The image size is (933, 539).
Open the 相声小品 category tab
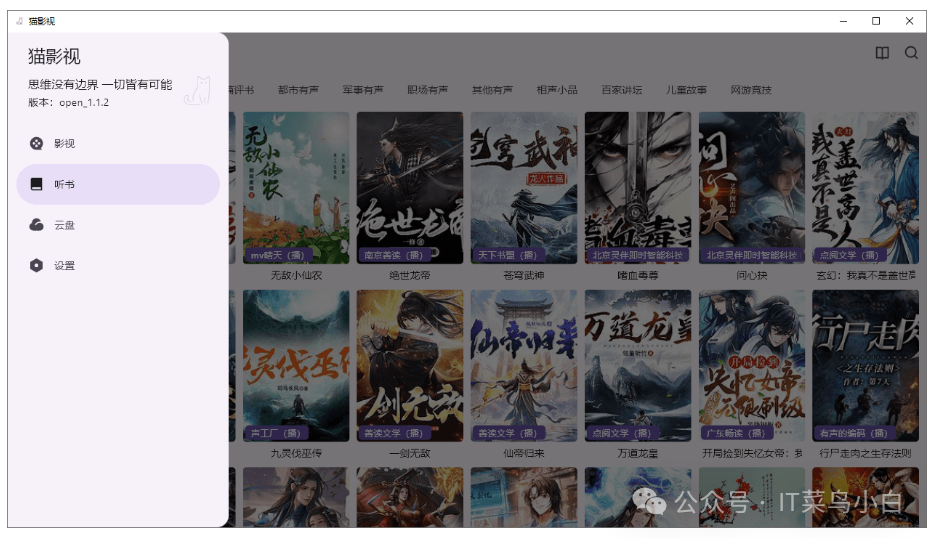pos(557,90)
